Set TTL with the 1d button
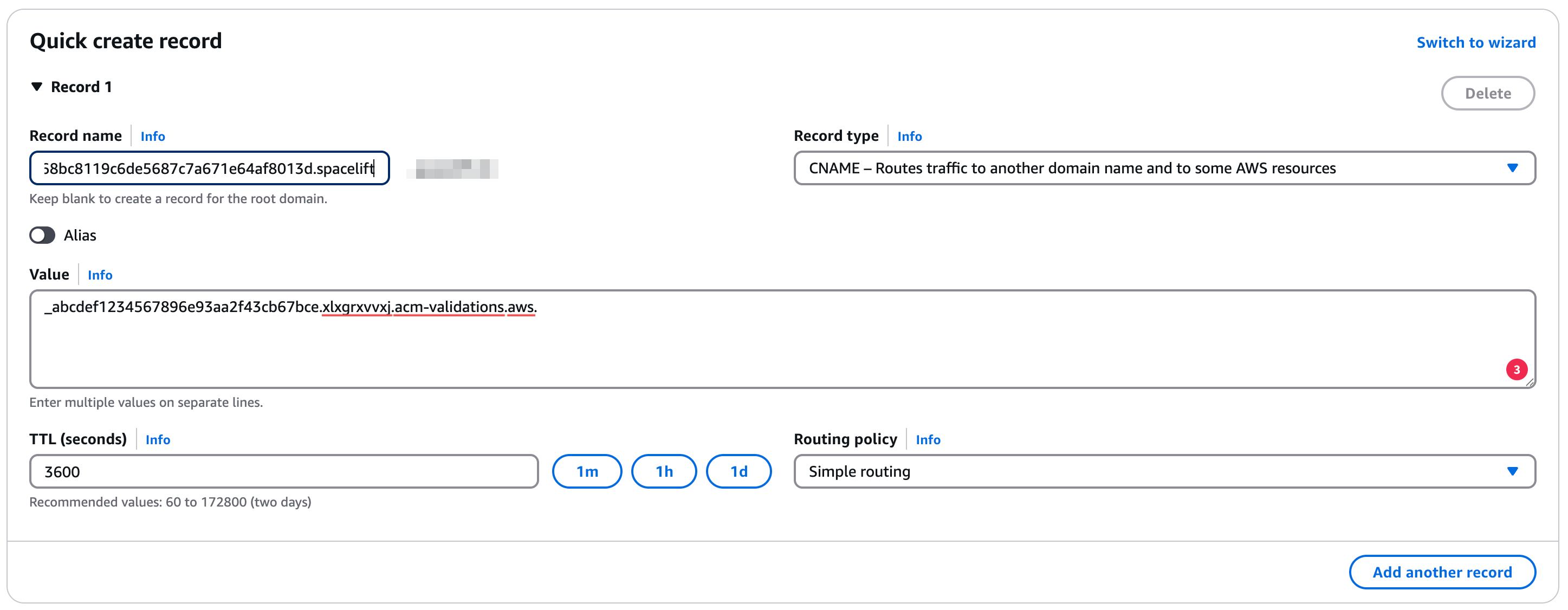 click(x=738, y=472)
